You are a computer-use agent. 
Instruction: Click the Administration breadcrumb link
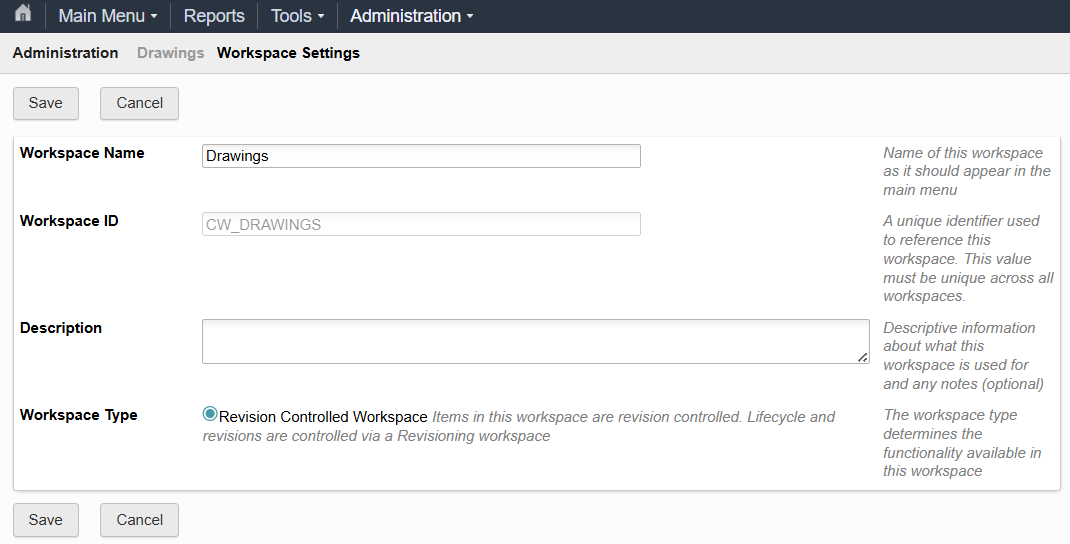click(x=66, y=53)
